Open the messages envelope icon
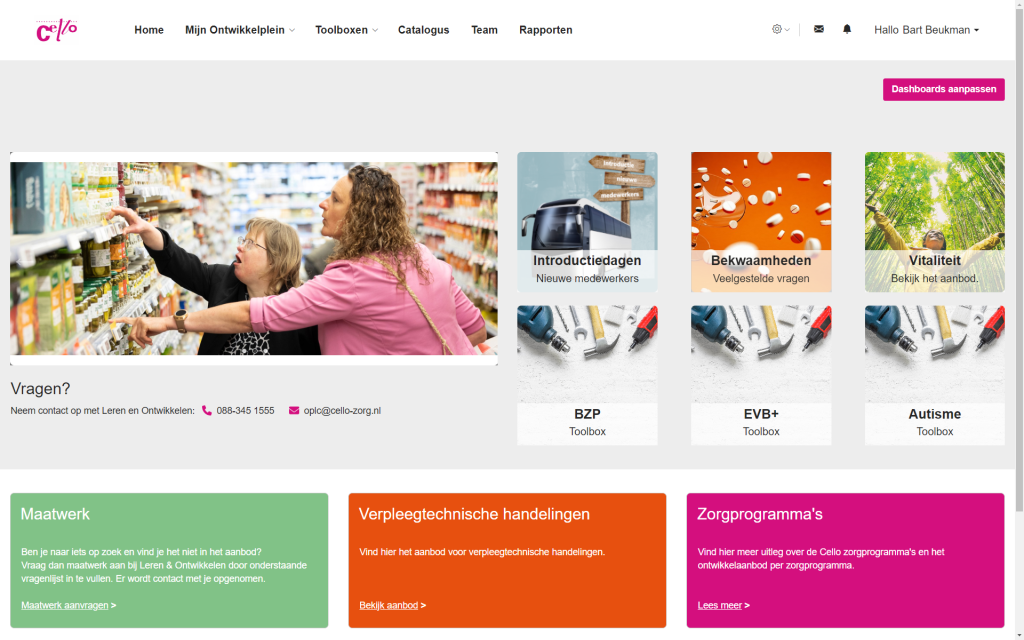Image resolution: width=1024 pixels, height=640 pixels. 818,29
